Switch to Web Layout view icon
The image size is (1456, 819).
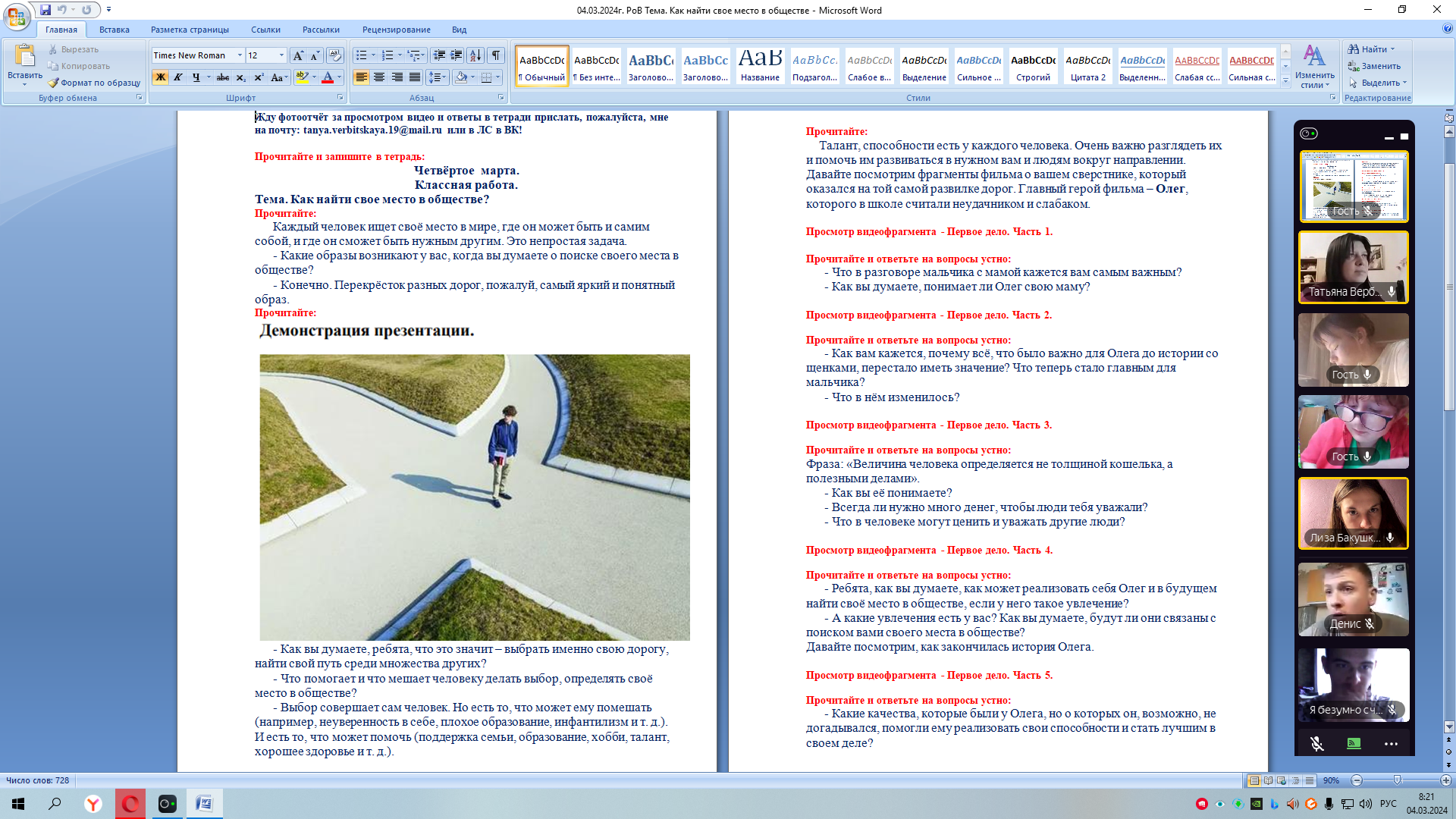pos(1282,780)
